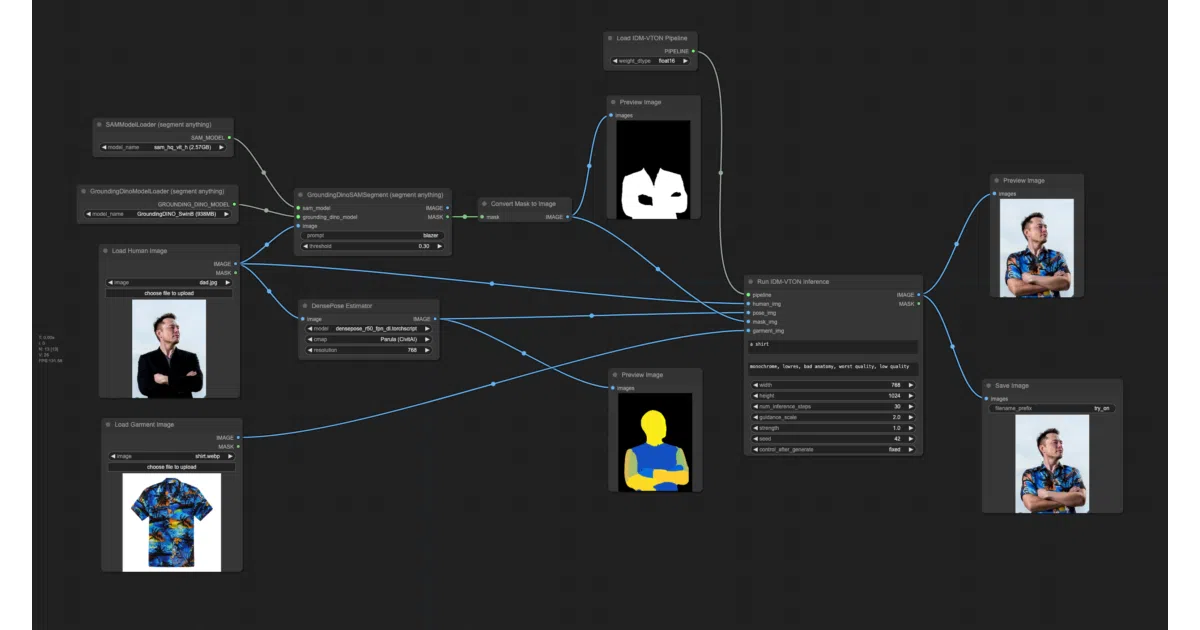The height and width of the screenshot is (630, 1200).
Task: Increase the seed value with right arrow
Action: click(910, 439)
